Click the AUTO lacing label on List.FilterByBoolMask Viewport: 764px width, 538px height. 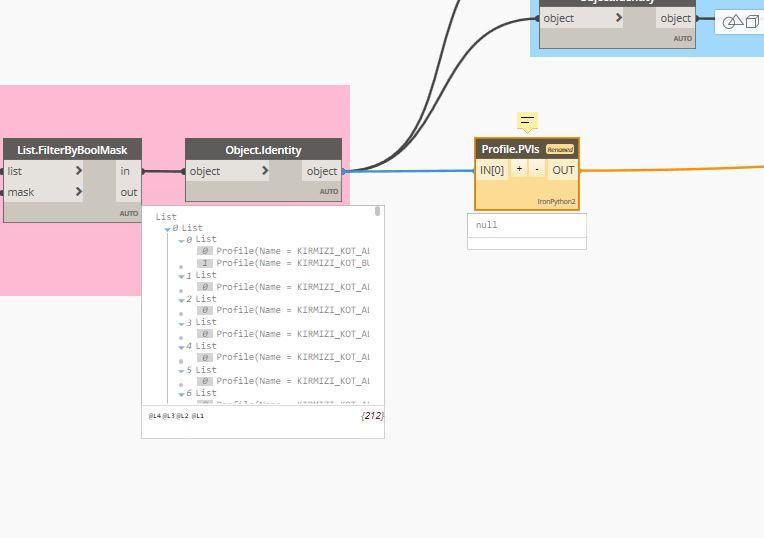pyautogui.click(x=129, y=213)
